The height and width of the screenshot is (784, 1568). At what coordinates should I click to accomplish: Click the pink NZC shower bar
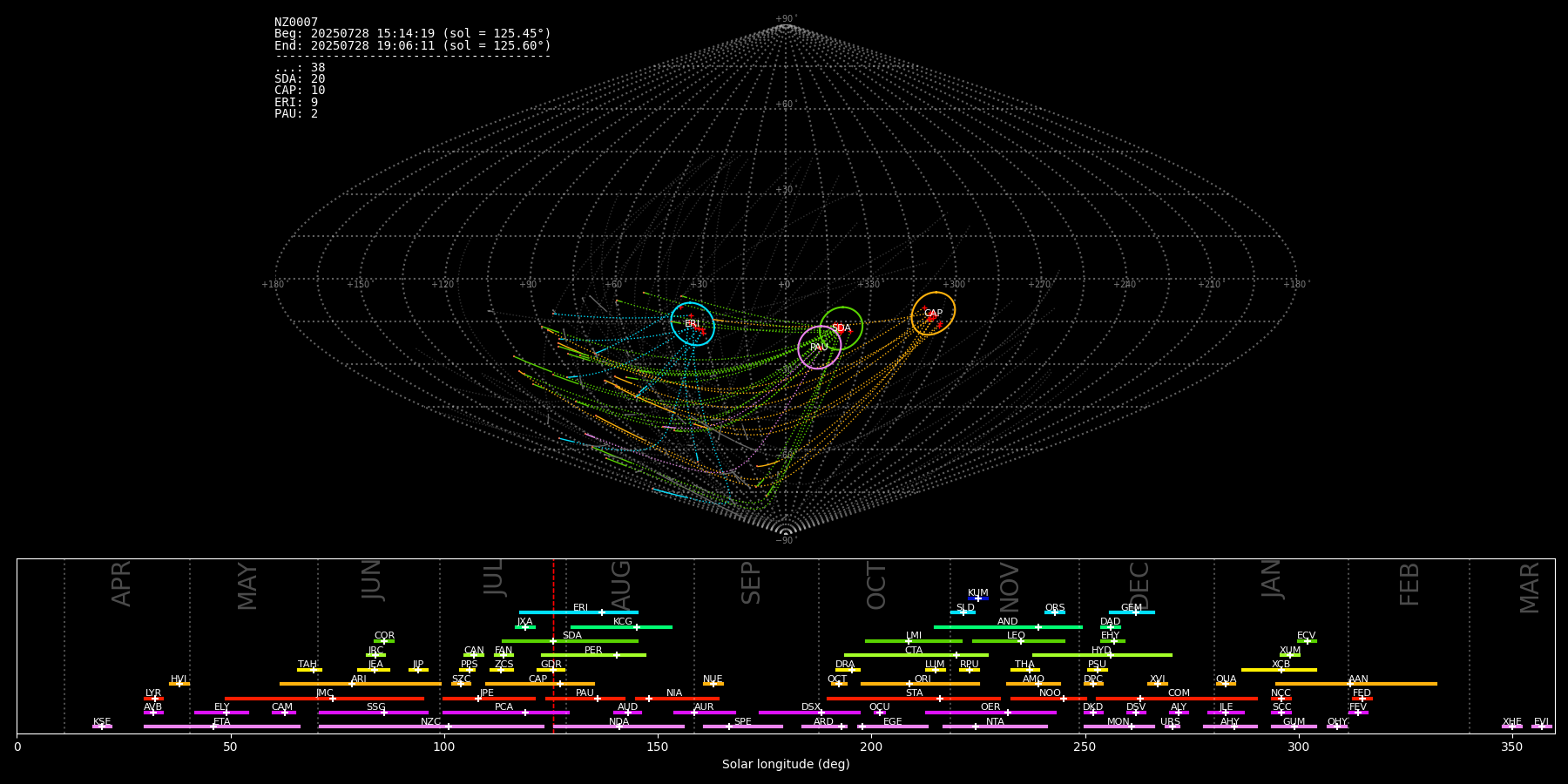click(431, 727)
